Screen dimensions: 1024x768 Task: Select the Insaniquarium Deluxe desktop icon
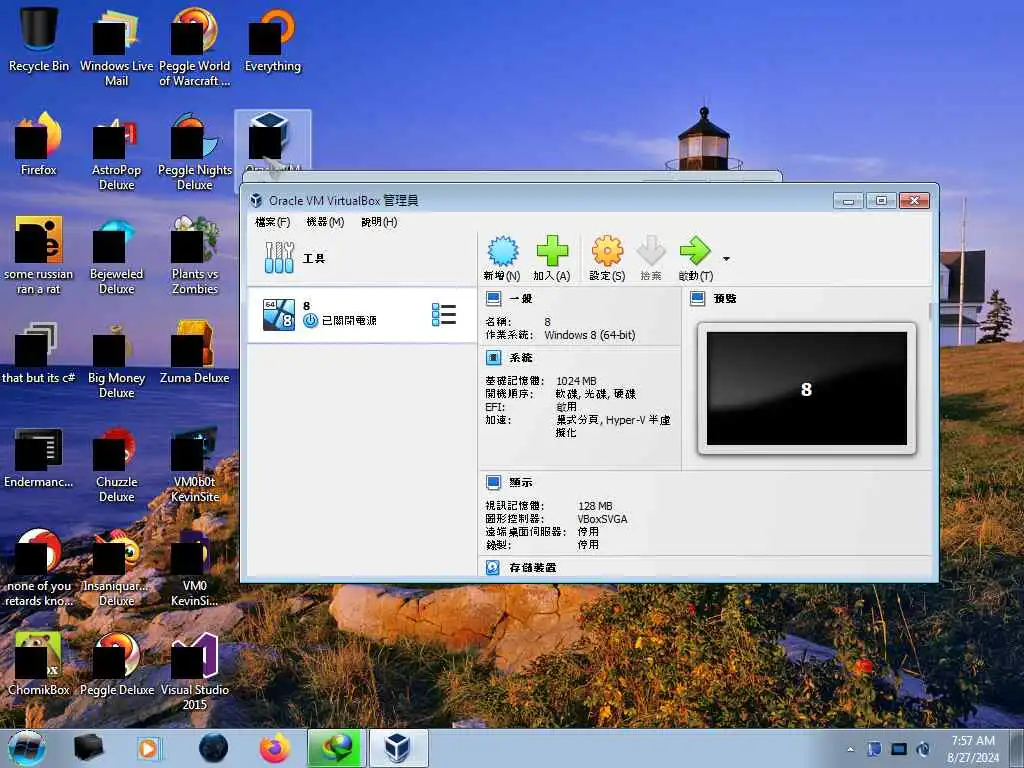point(116,568)
